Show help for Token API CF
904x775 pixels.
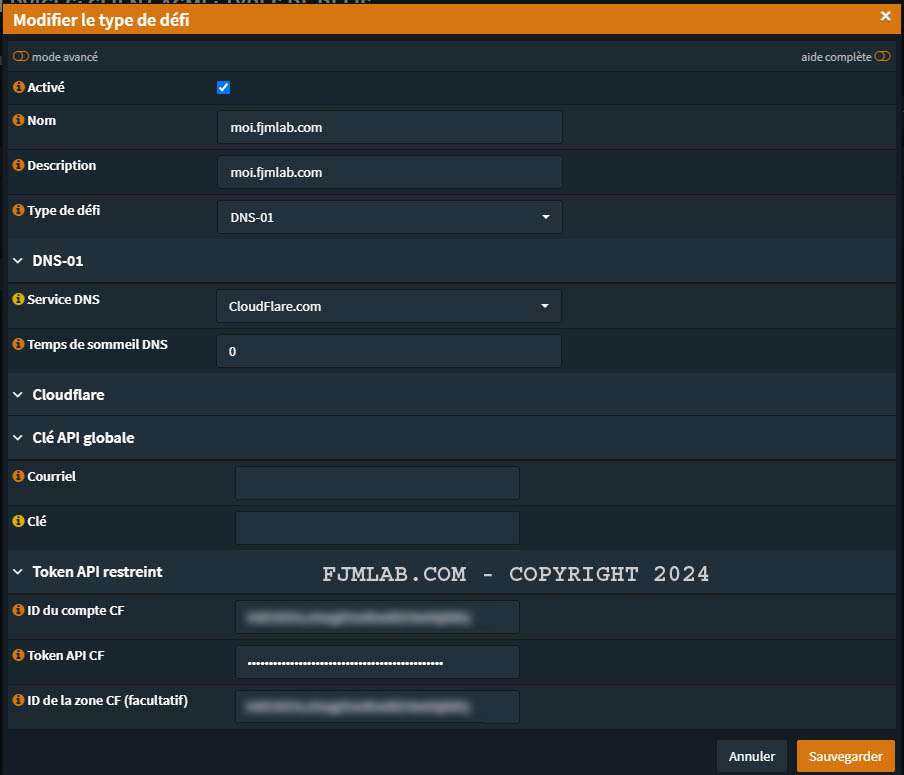18,655
